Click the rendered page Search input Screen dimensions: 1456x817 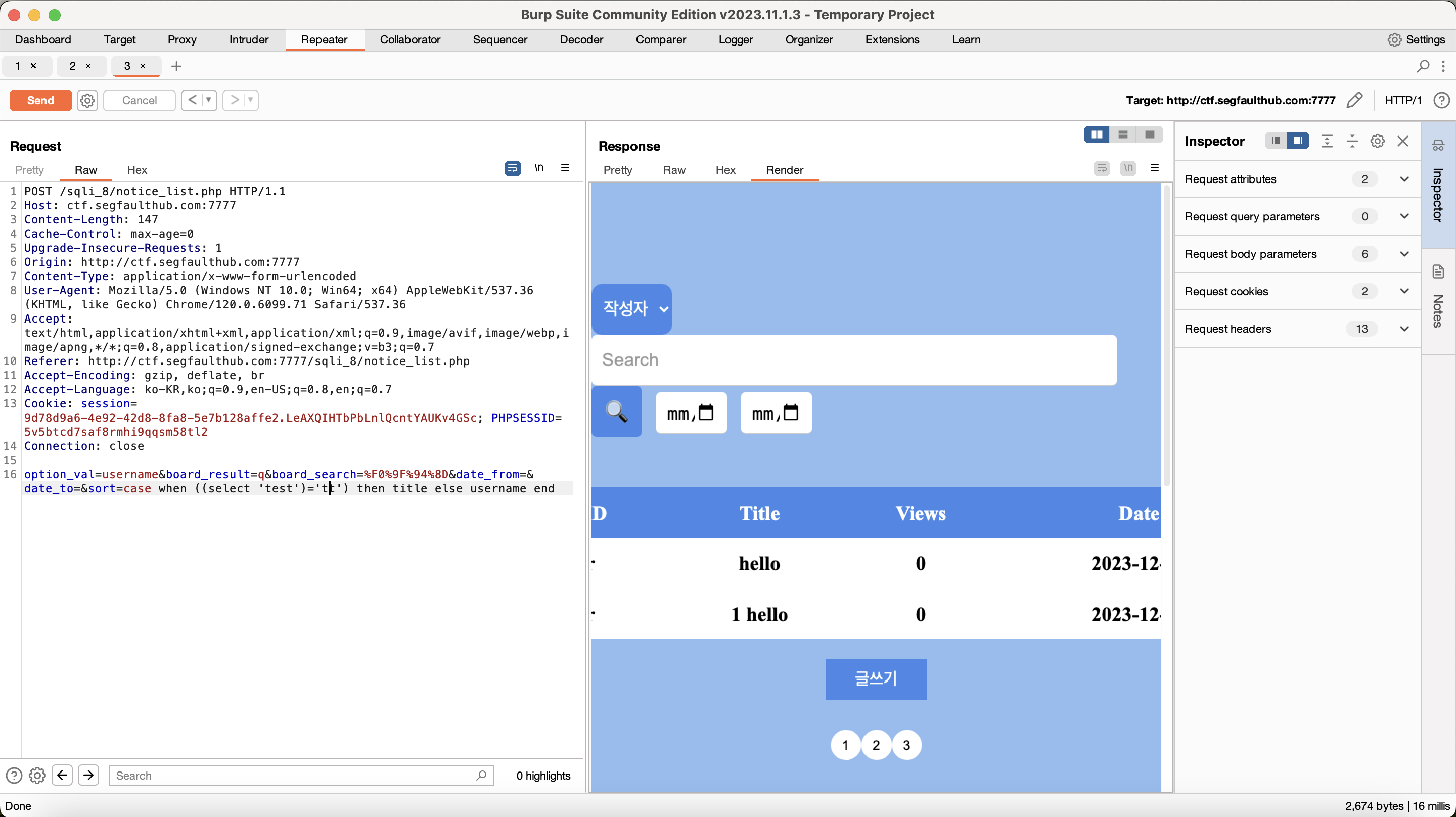(x=854, y=359)
